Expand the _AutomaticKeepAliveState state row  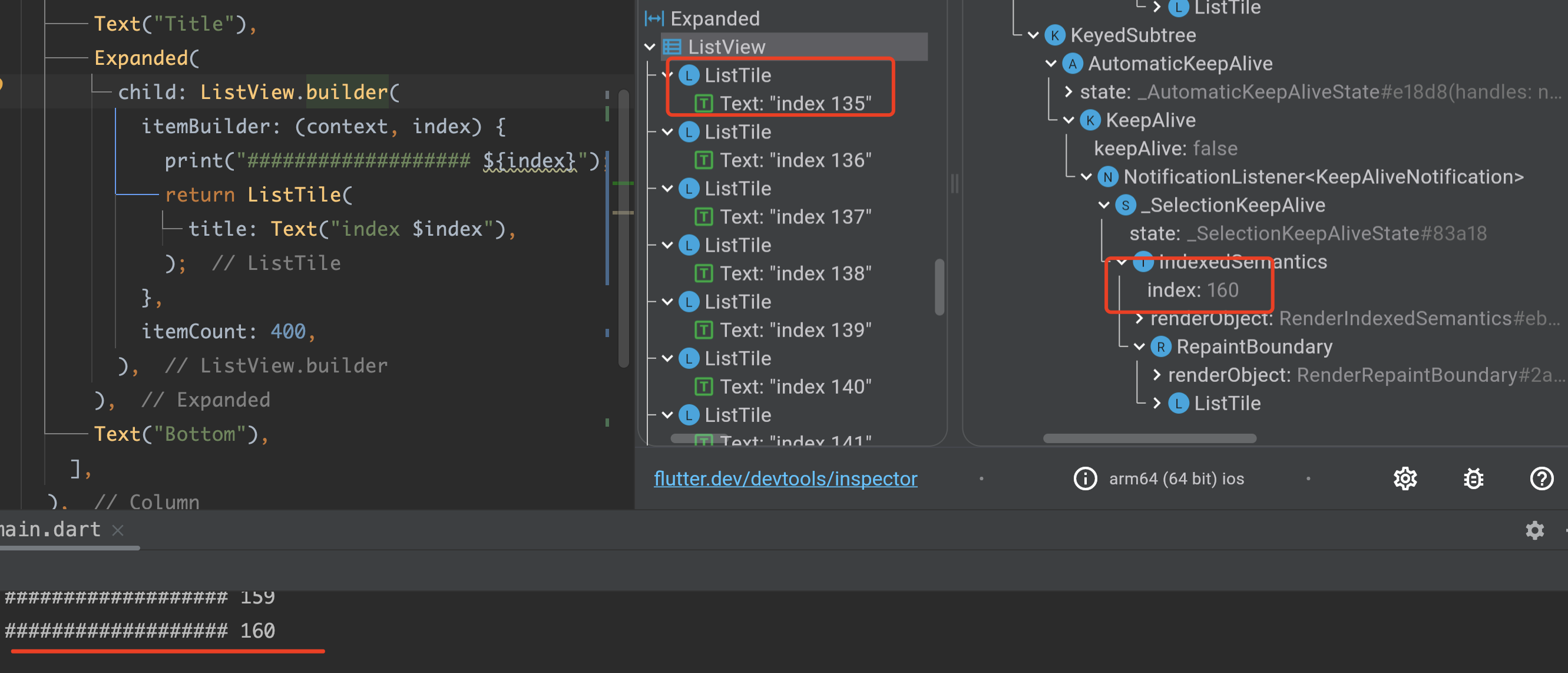point(1069,92)
